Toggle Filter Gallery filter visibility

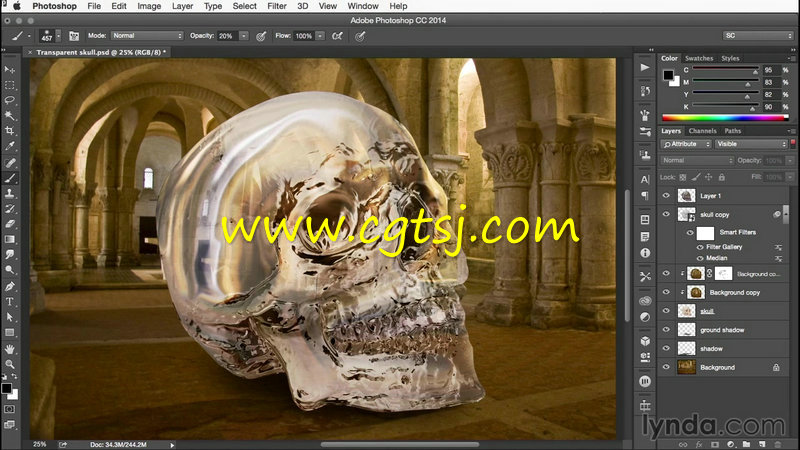point(700,247)
